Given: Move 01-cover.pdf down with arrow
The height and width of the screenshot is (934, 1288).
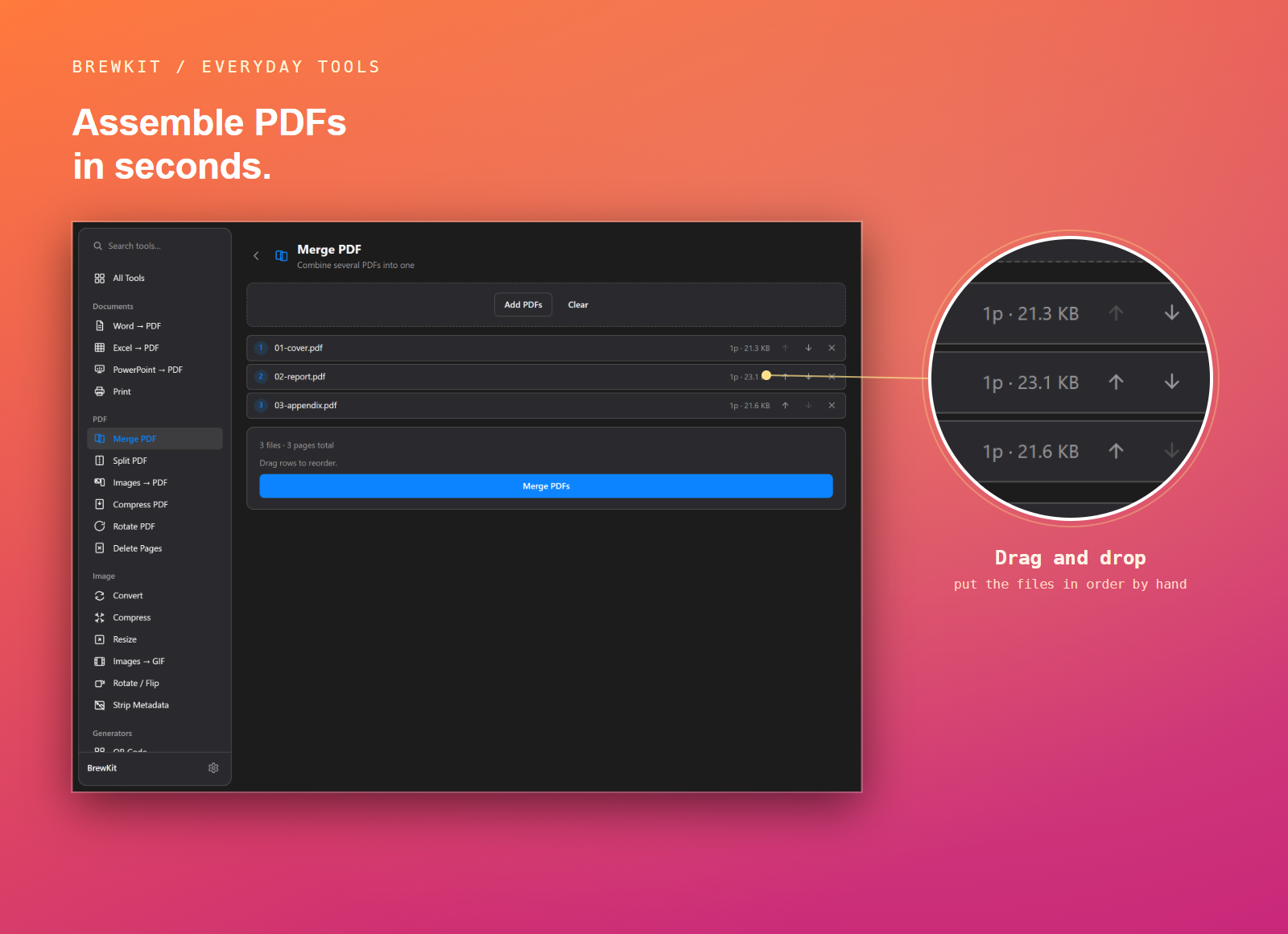Looking at the screenshot, I should pyautogui.click(x=808, y=348).
